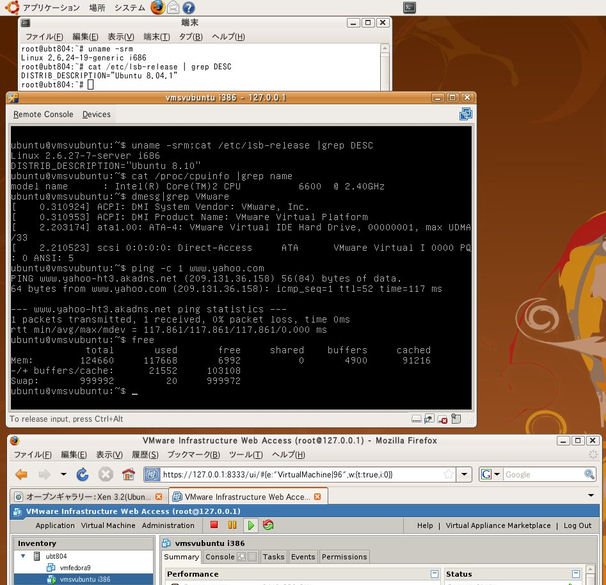Power off VM with red stop button
Screen dimensions: 606x585
214,525
